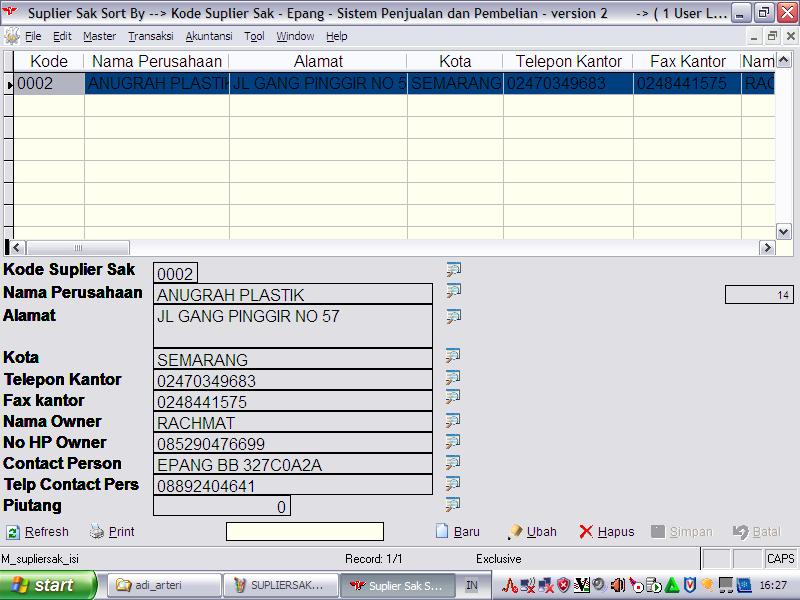The height and width of the screenshot is (600, 800).
Task: Create new record with Baru
Action: (458, 532)
